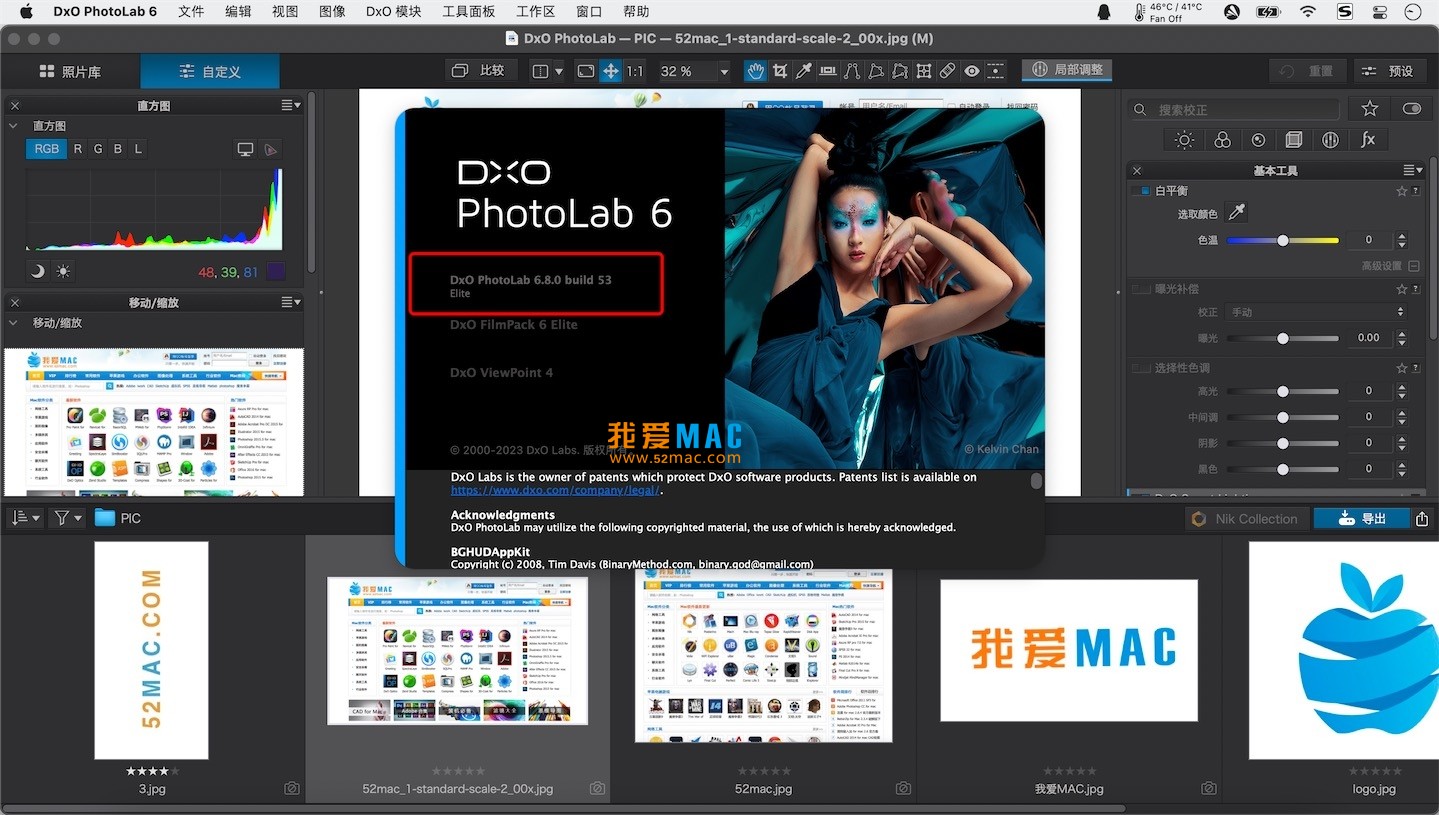Show shadow clipping moon icon
Screen dimensions: 1439x815
coord(38,271)
